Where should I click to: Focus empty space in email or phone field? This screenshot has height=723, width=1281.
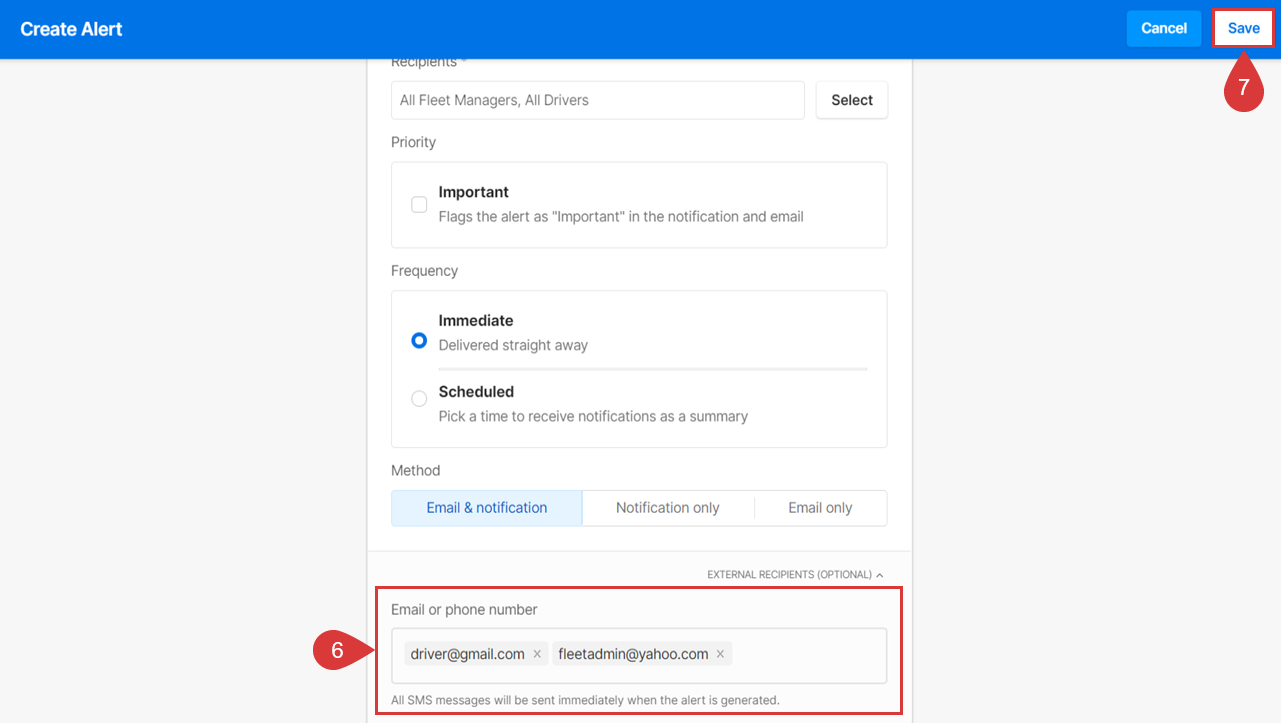click(x=808, y=655)
